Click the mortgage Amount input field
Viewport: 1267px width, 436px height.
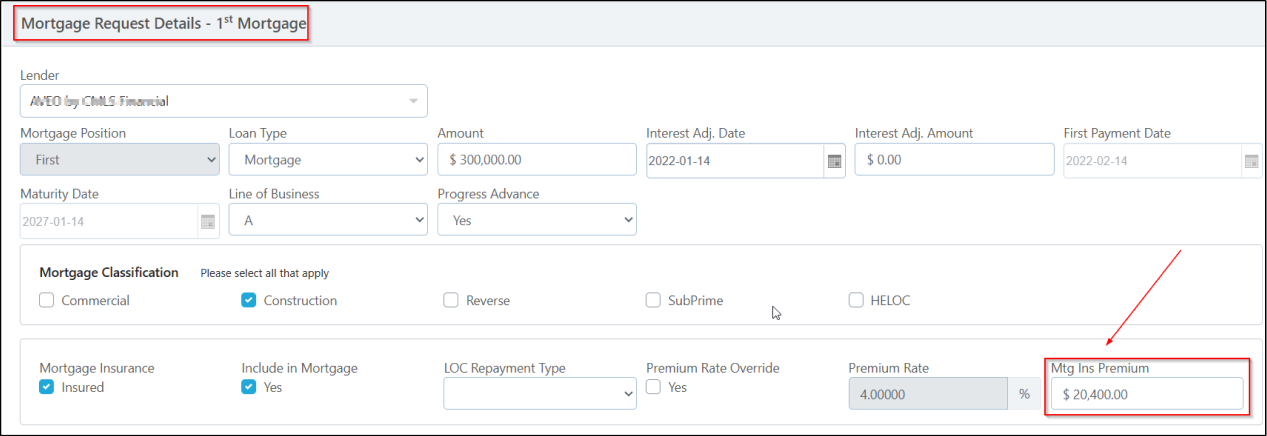[x=536, y=160]
